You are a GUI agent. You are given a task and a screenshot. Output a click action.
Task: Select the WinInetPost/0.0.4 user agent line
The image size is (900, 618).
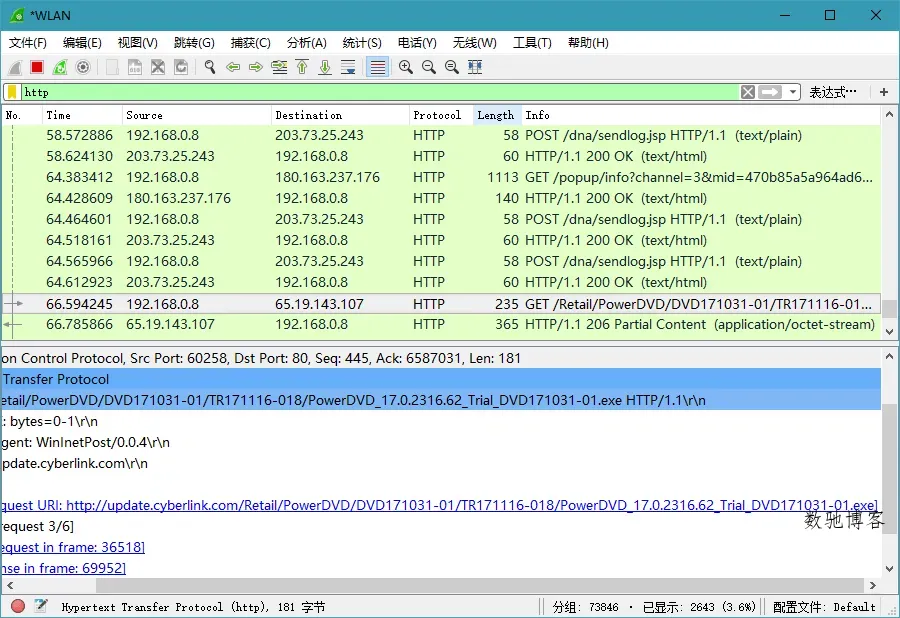point(441,442)
